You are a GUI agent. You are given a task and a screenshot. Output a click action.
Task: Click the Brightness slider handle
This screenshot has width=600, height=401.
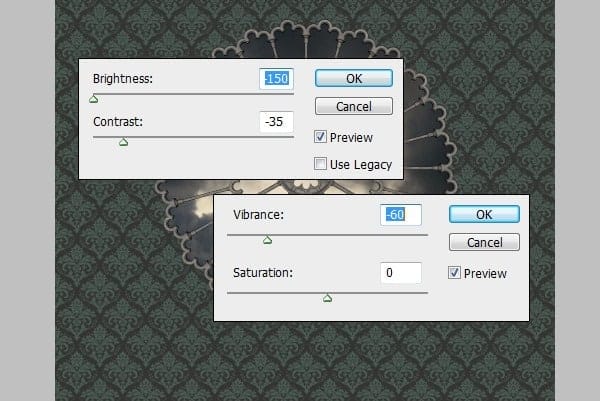[94, 99]
